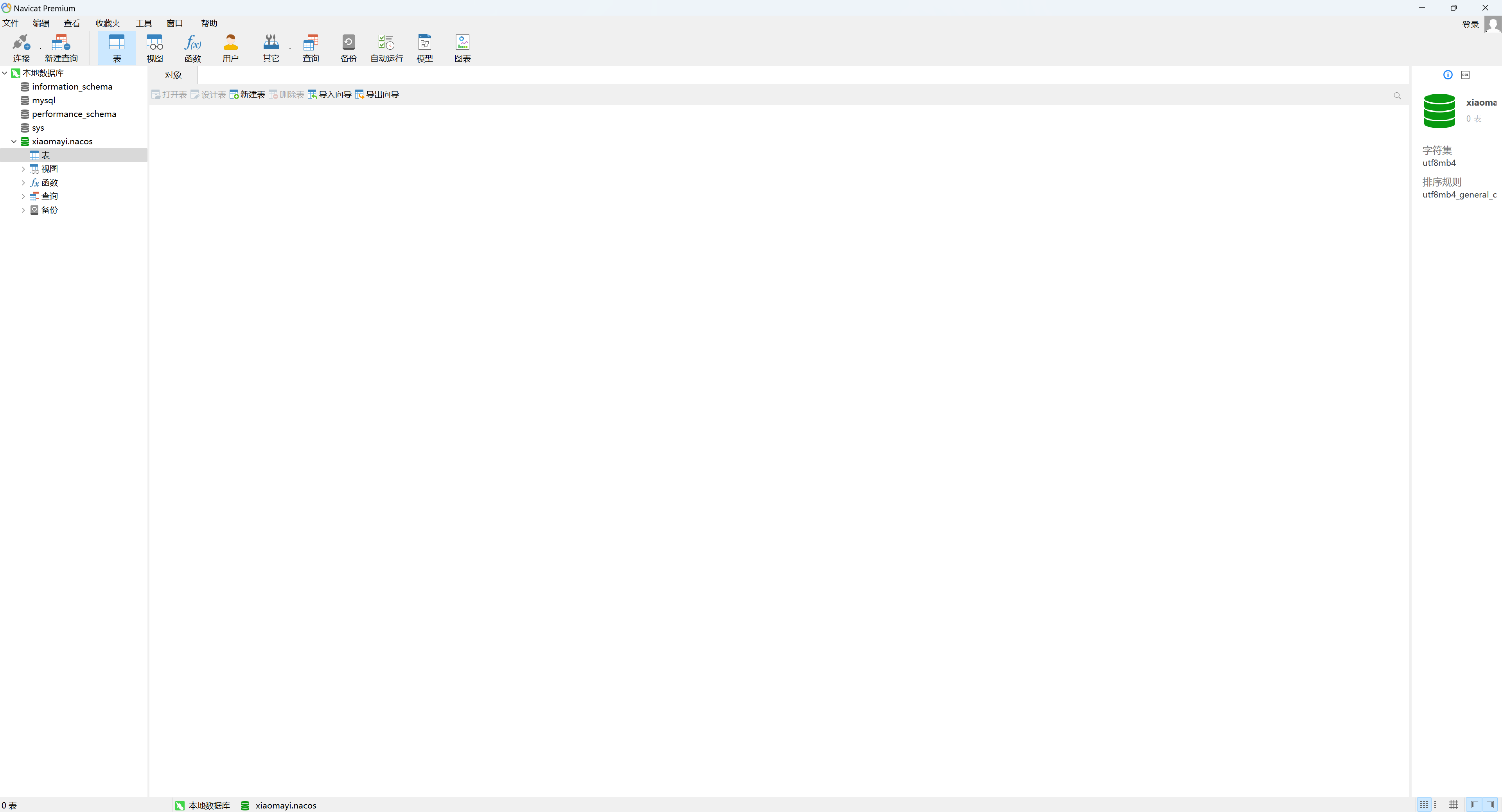Screen dimensions: 1502x812
Task: Open the 模型 model toolbar icon
Action: [x=424, y=48]
